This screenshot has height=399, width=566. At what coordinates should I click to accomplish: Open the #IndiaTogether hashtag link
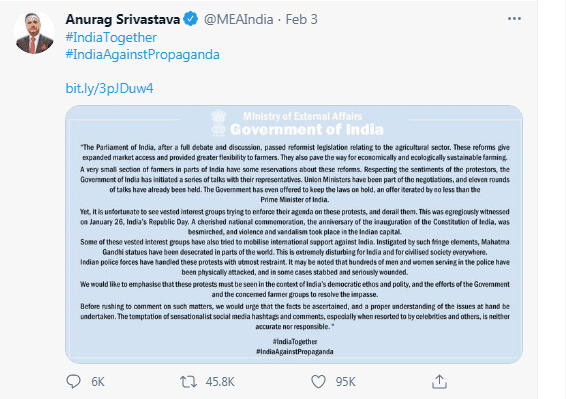coord(111,37)
